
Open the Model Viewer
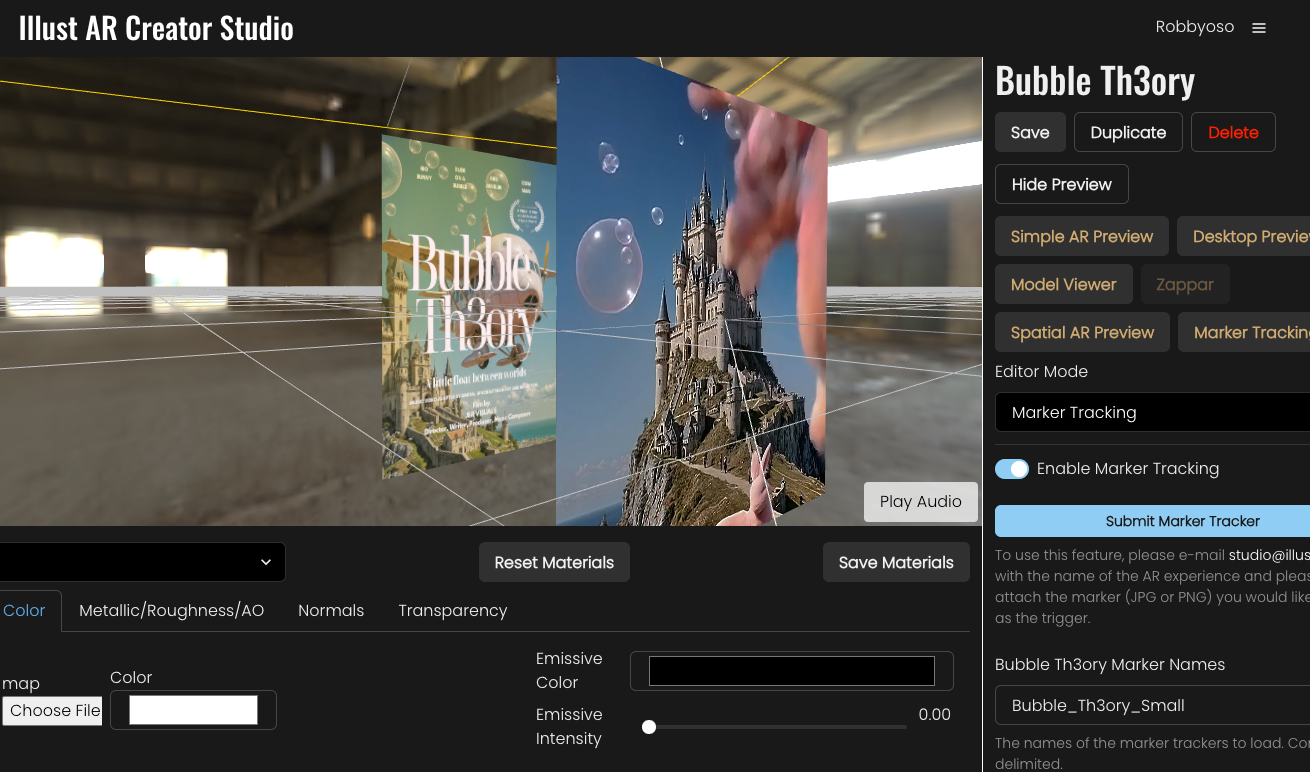point(1063,284)
